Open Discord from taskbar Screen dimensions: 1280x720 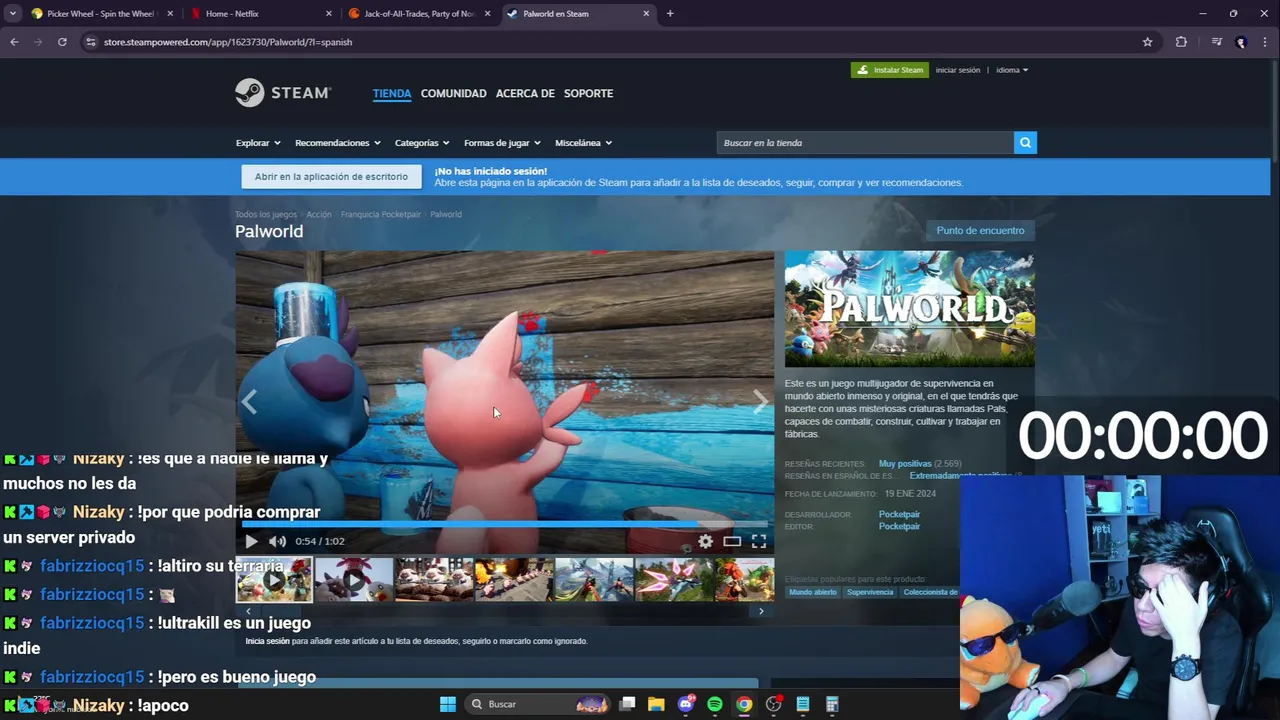[x=686, y=704]
